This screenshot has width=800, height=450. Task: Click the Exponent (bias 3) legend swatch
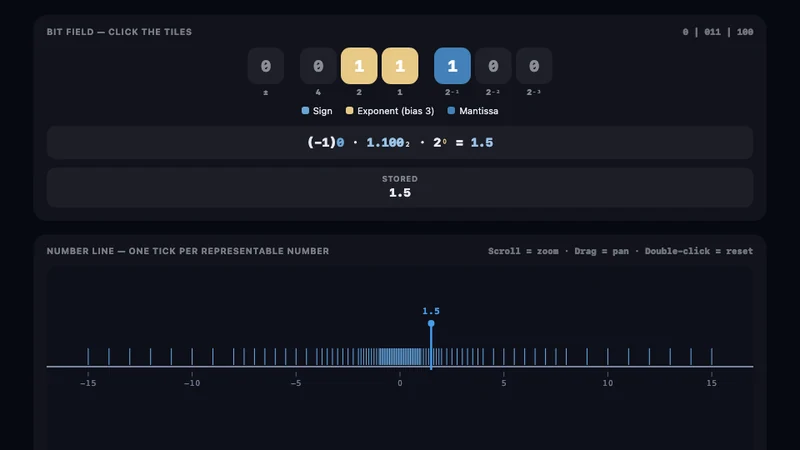click(349, 111)
